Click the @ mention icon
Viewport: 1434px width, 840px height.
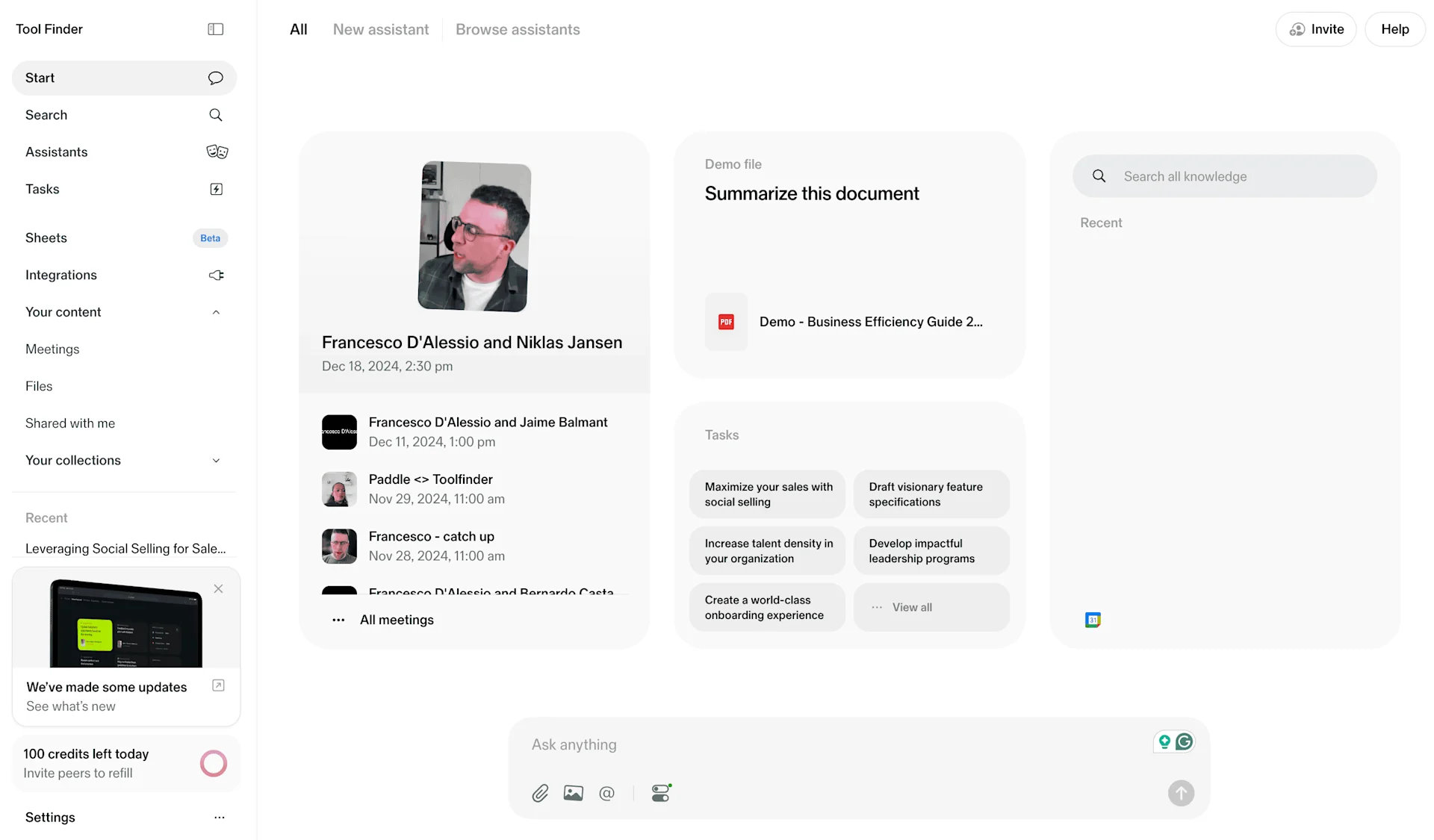606,793
